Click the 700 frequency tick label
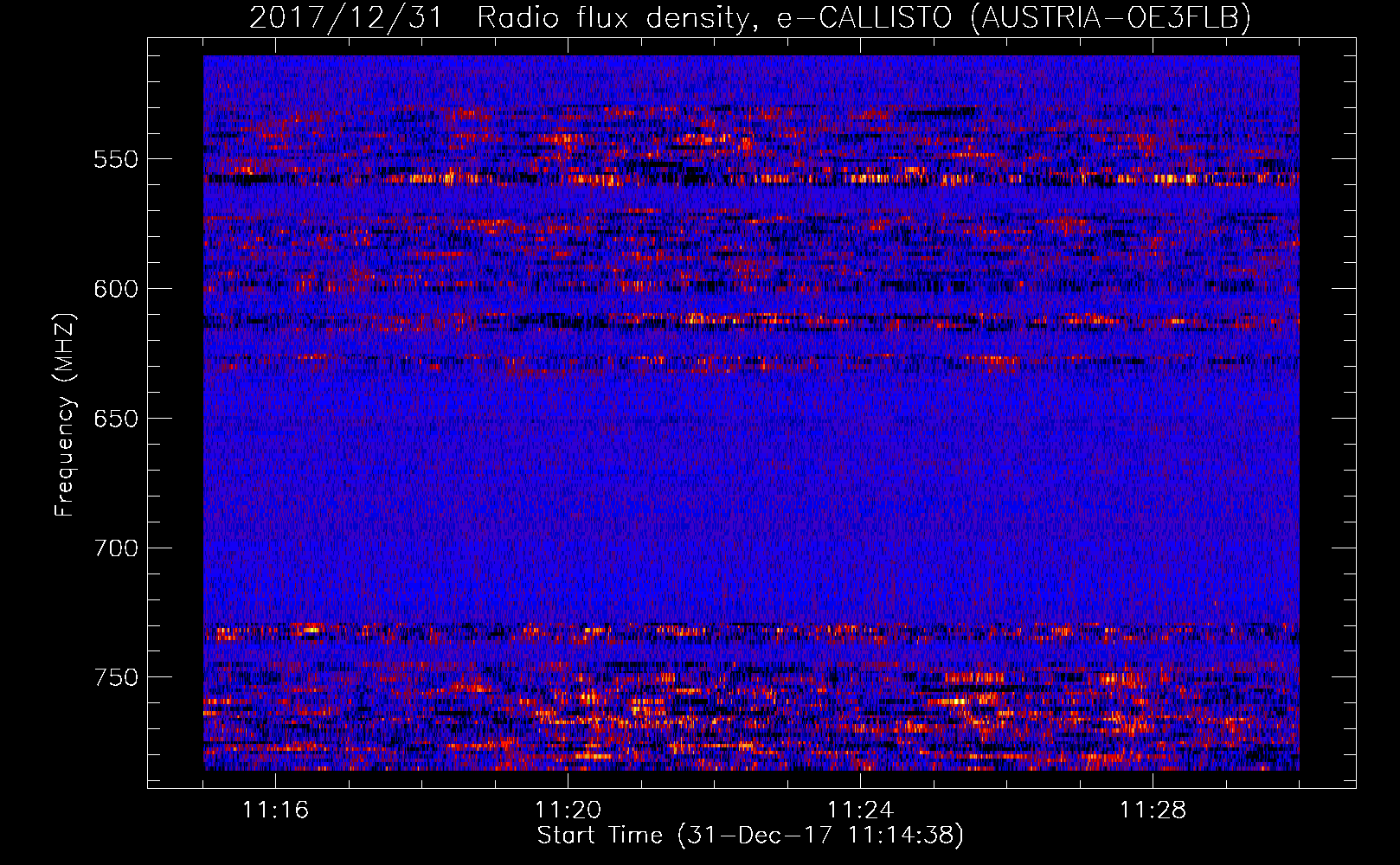 [x=116, y=548]
